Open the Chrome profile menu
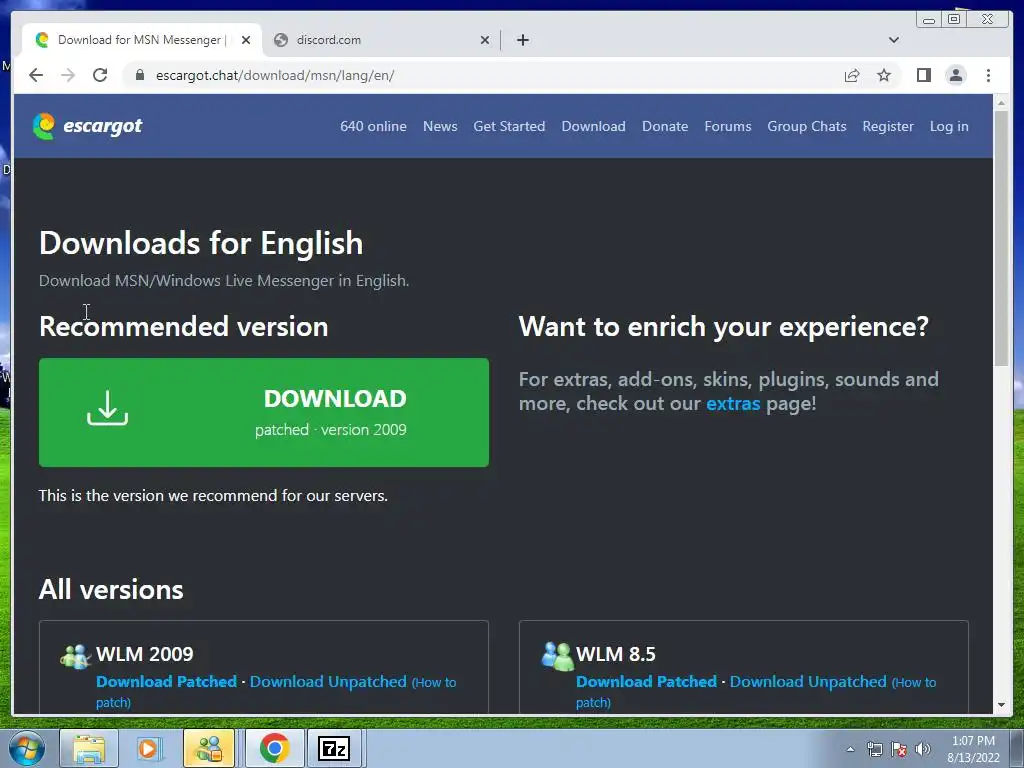This screenshot has height=768, width=1024. [955, 75]
